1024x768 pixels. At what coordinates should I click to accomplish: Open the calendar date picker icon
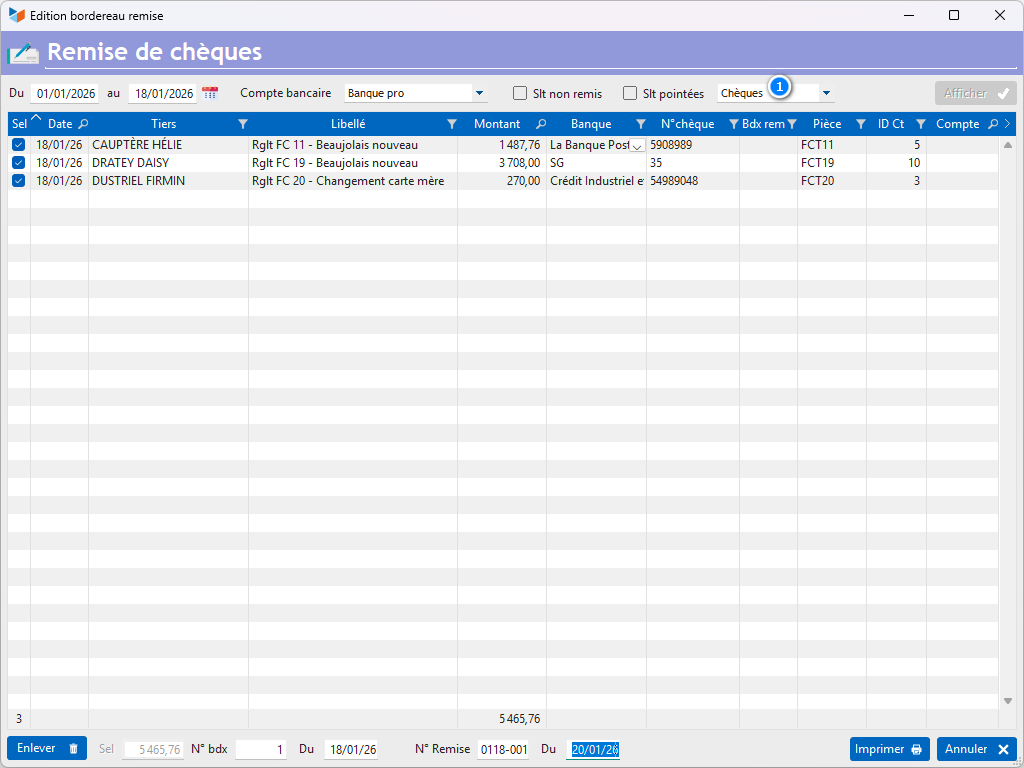pos(210,93)
